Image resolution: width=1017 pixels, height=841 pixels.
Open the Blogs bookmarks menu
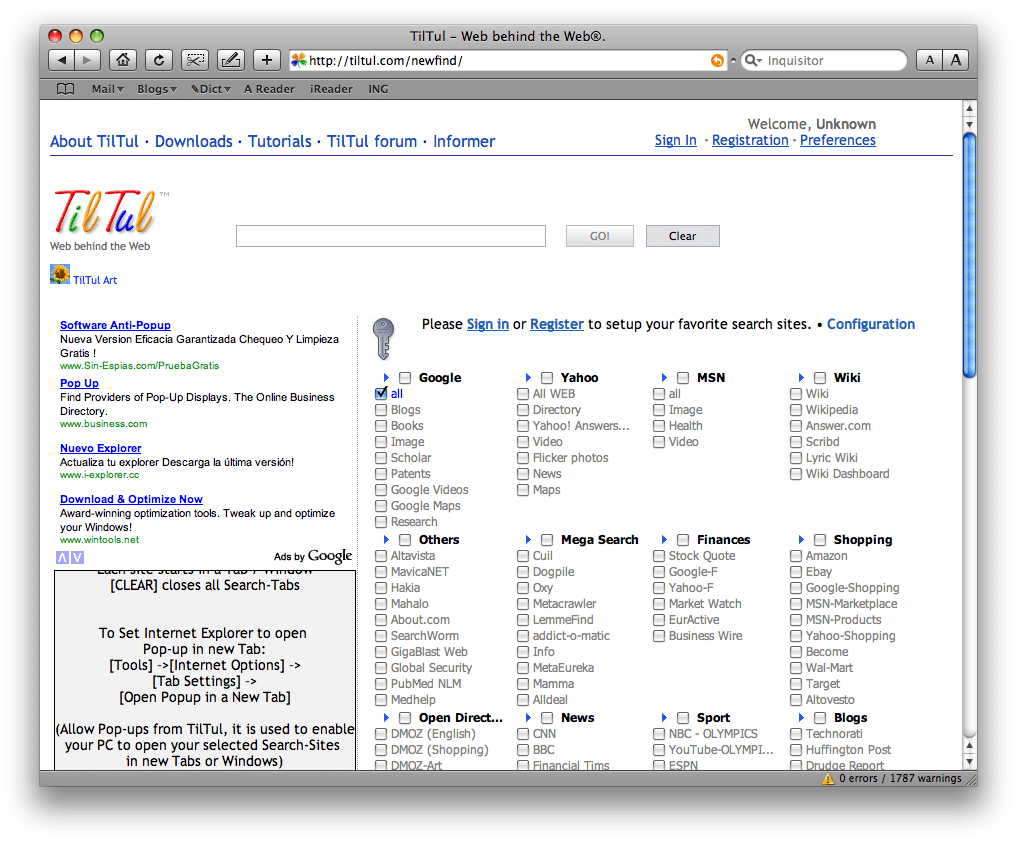pos(157,89)
